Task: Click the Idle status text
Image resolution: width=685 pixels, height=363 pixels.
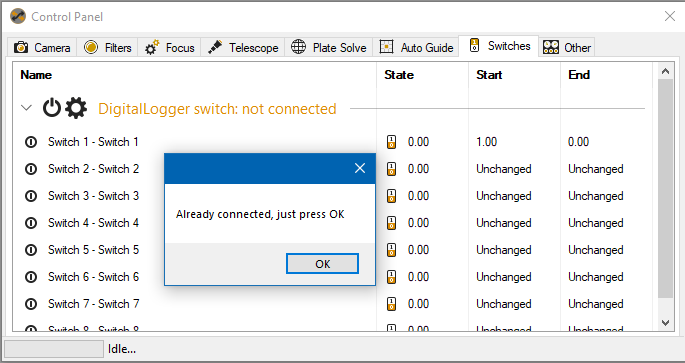Action: pos(122,349)
